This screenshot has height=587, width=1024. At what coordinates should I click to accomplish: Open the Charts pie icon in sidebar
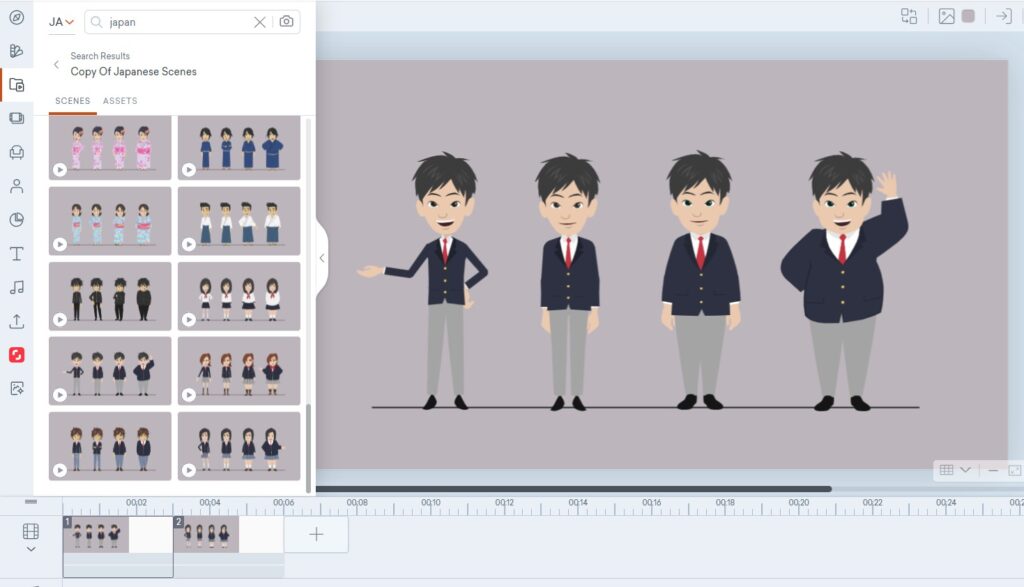(16, 220)
